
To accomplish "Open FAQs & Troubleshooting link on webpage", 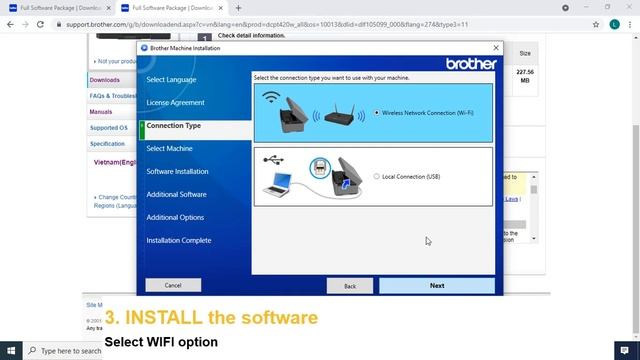I will pyautogui.click(x=113, y=96).
